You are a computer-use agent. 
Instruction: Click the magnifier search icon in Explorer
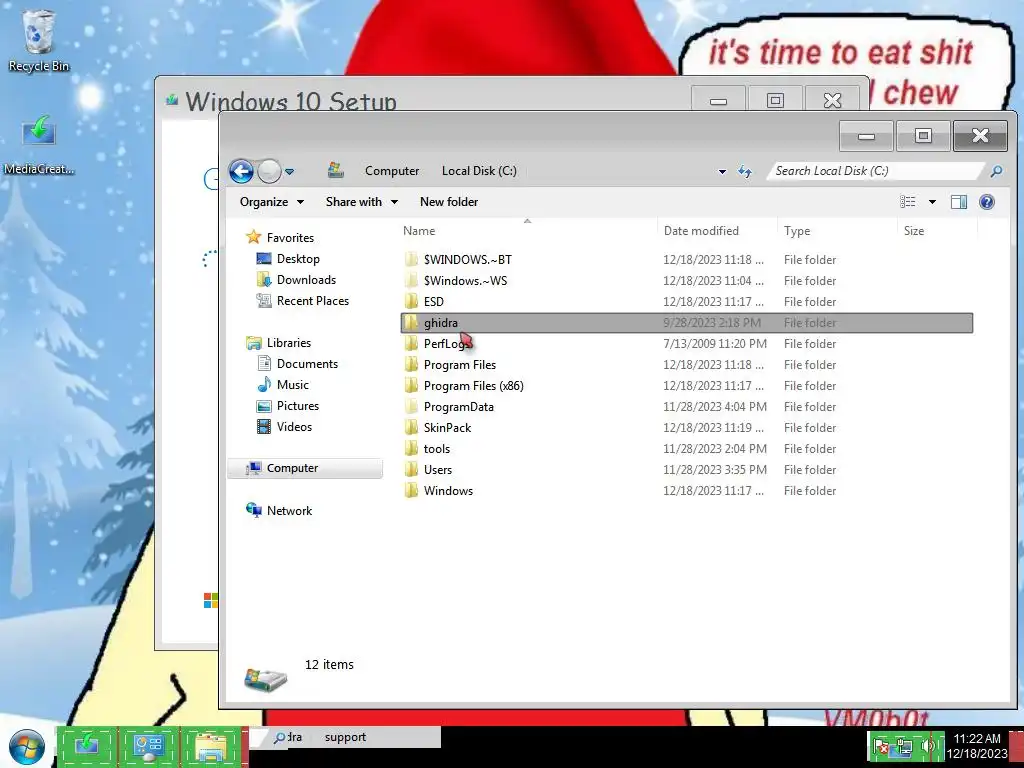point(996,171)
